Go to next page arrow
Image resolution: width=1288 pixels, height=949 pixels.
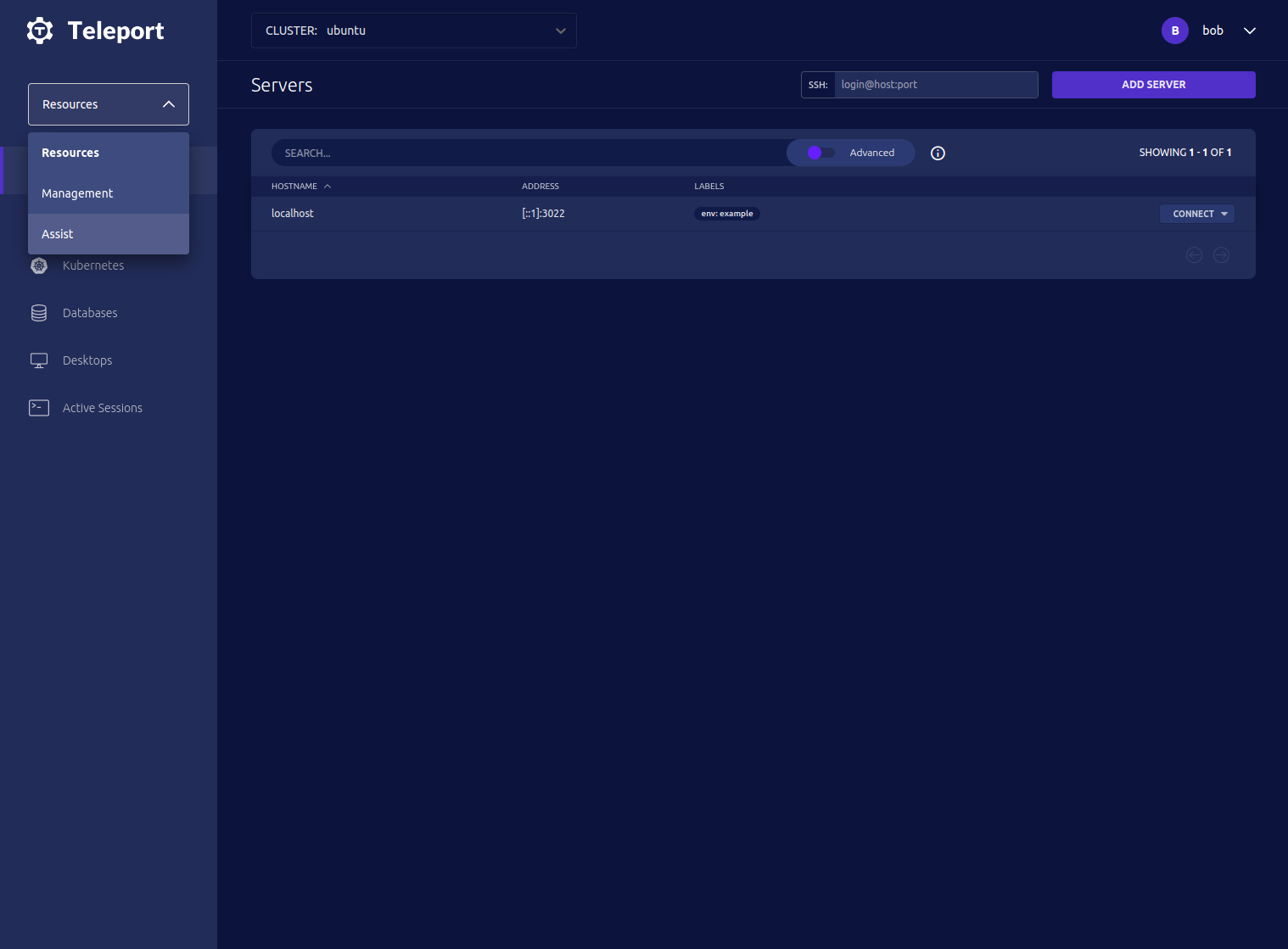(1221, 255)
